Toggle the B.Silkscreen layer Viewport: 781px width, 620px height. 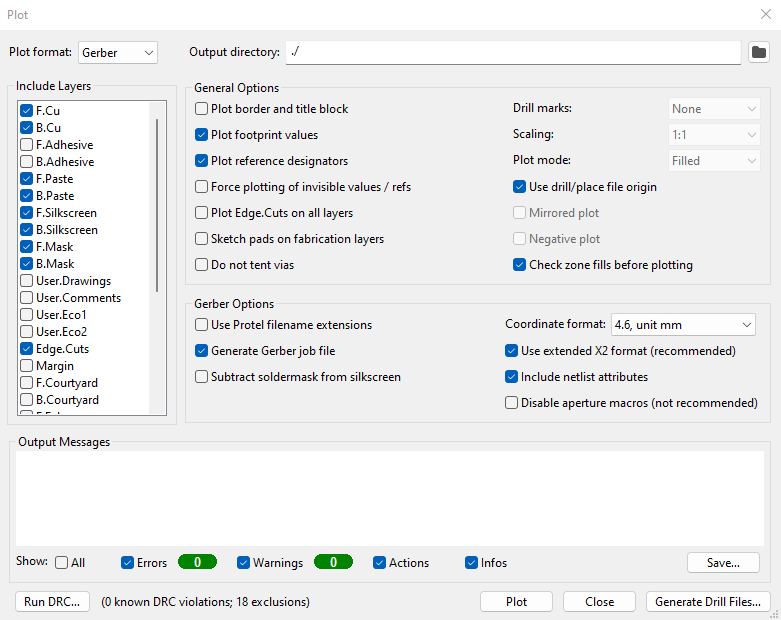pos(26,230)
